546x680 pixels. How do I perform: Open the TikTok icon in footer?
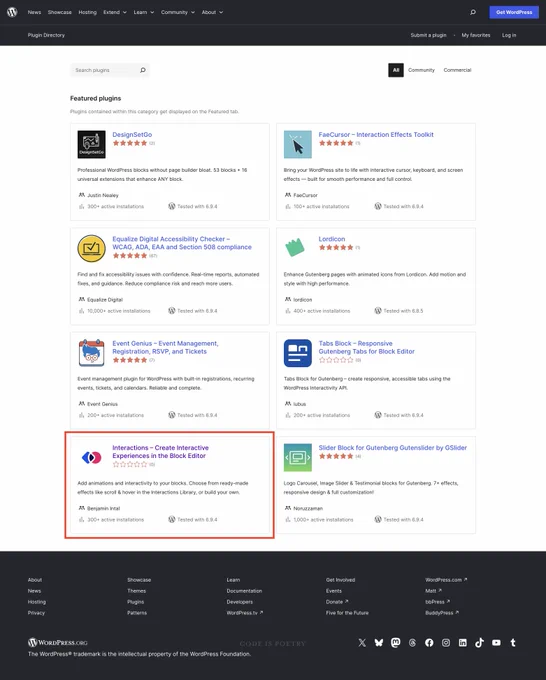[x=479, y=643]
